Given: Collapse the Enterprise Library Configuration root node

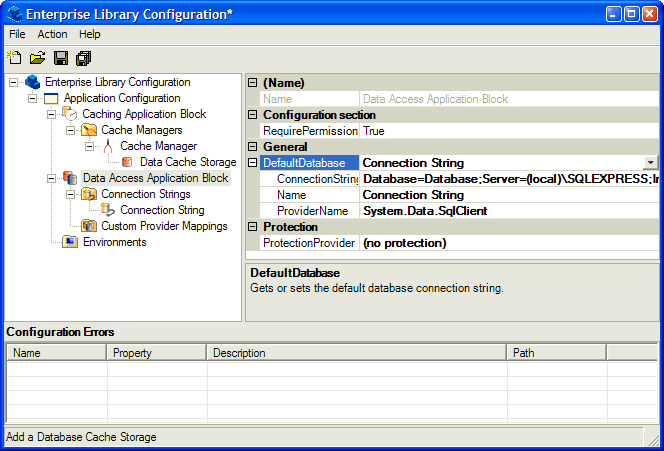Looking at the screenshot, I should click(x=14, y=82).
